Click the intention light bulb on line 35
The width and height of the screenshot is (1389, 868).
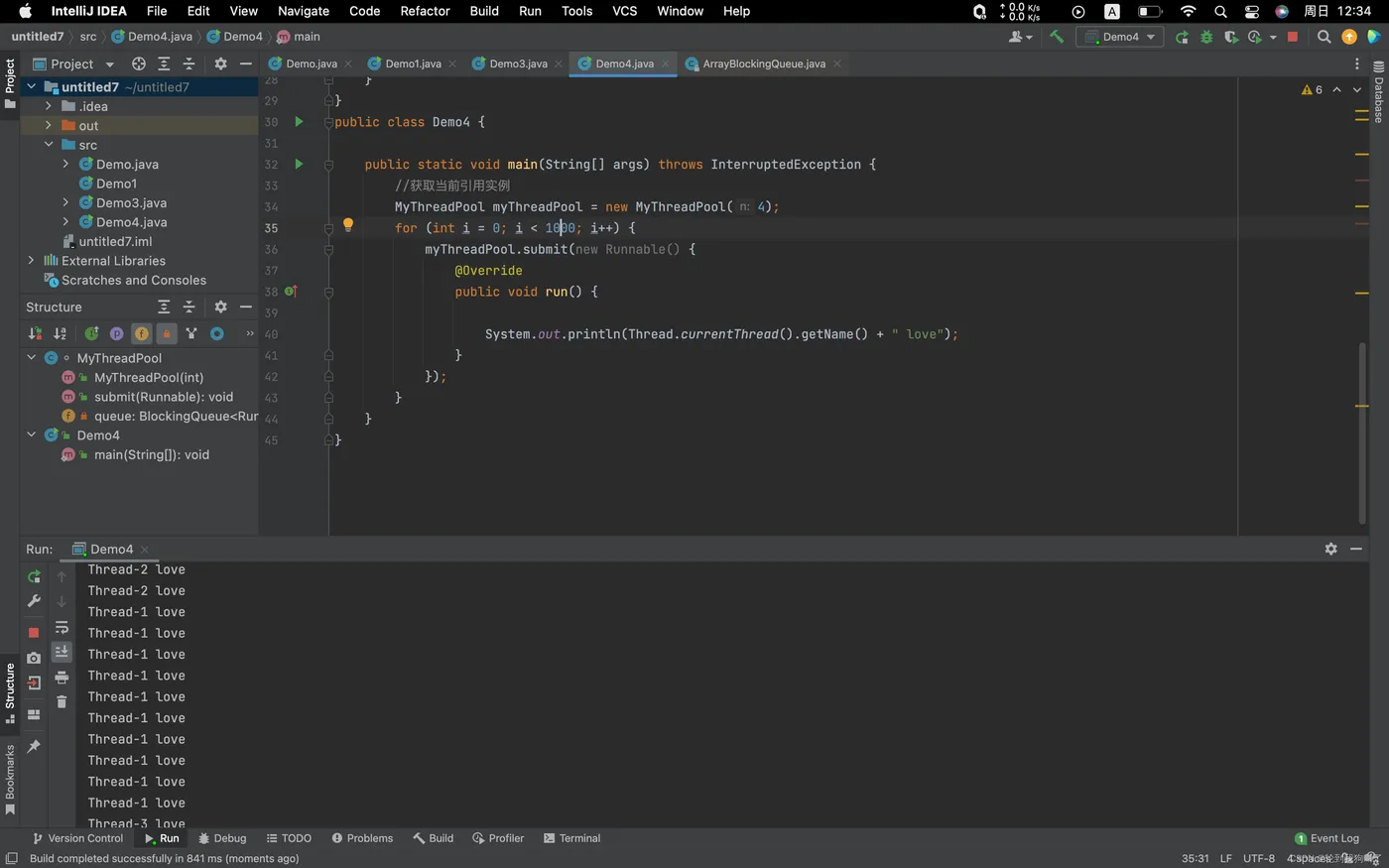pyautogui.click(x=348, y=225)
